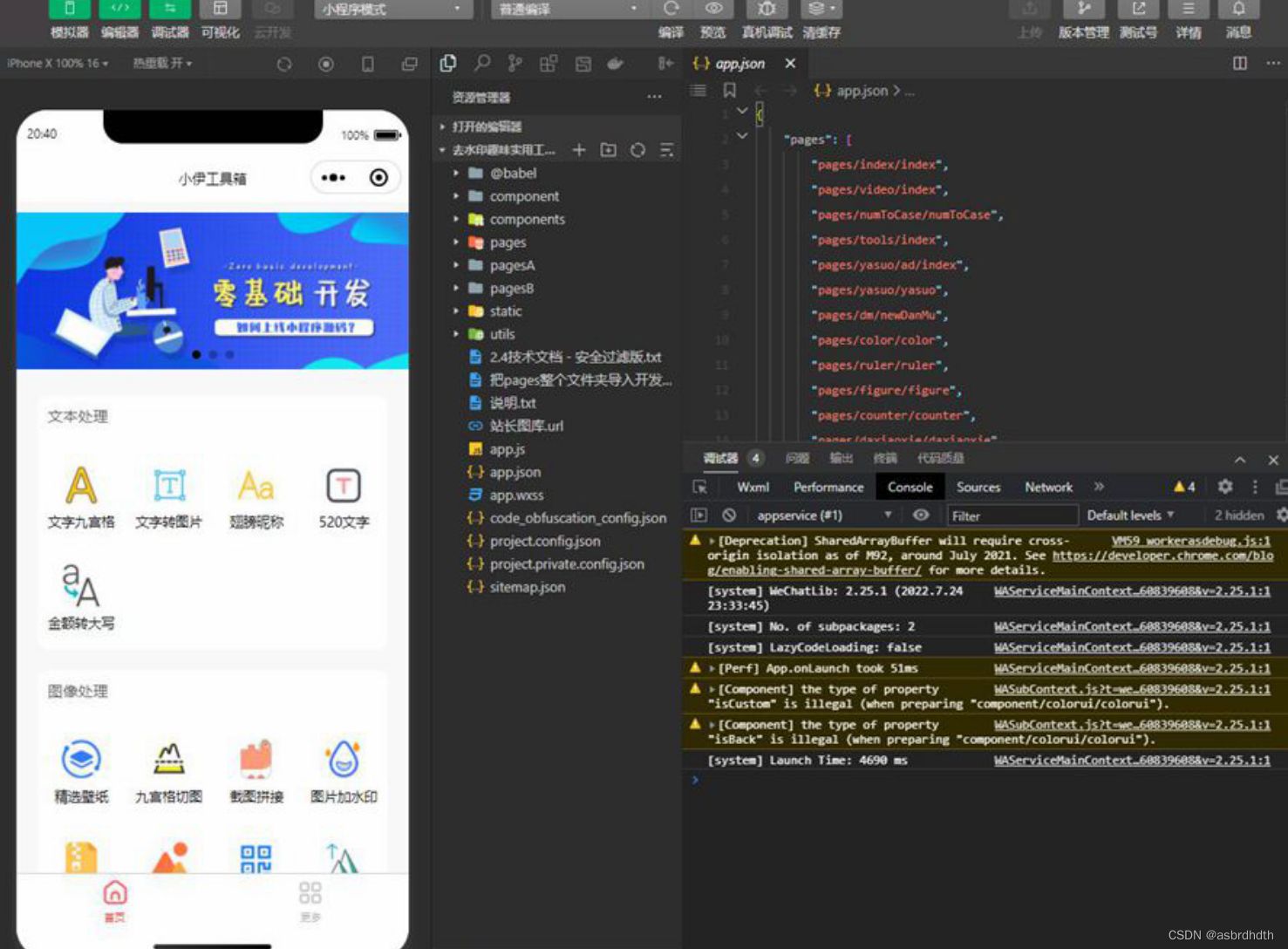This screenshot has height=949, width=1288.
Task: Switch to the 编辑器 editor view
Action: pos(119,20)
